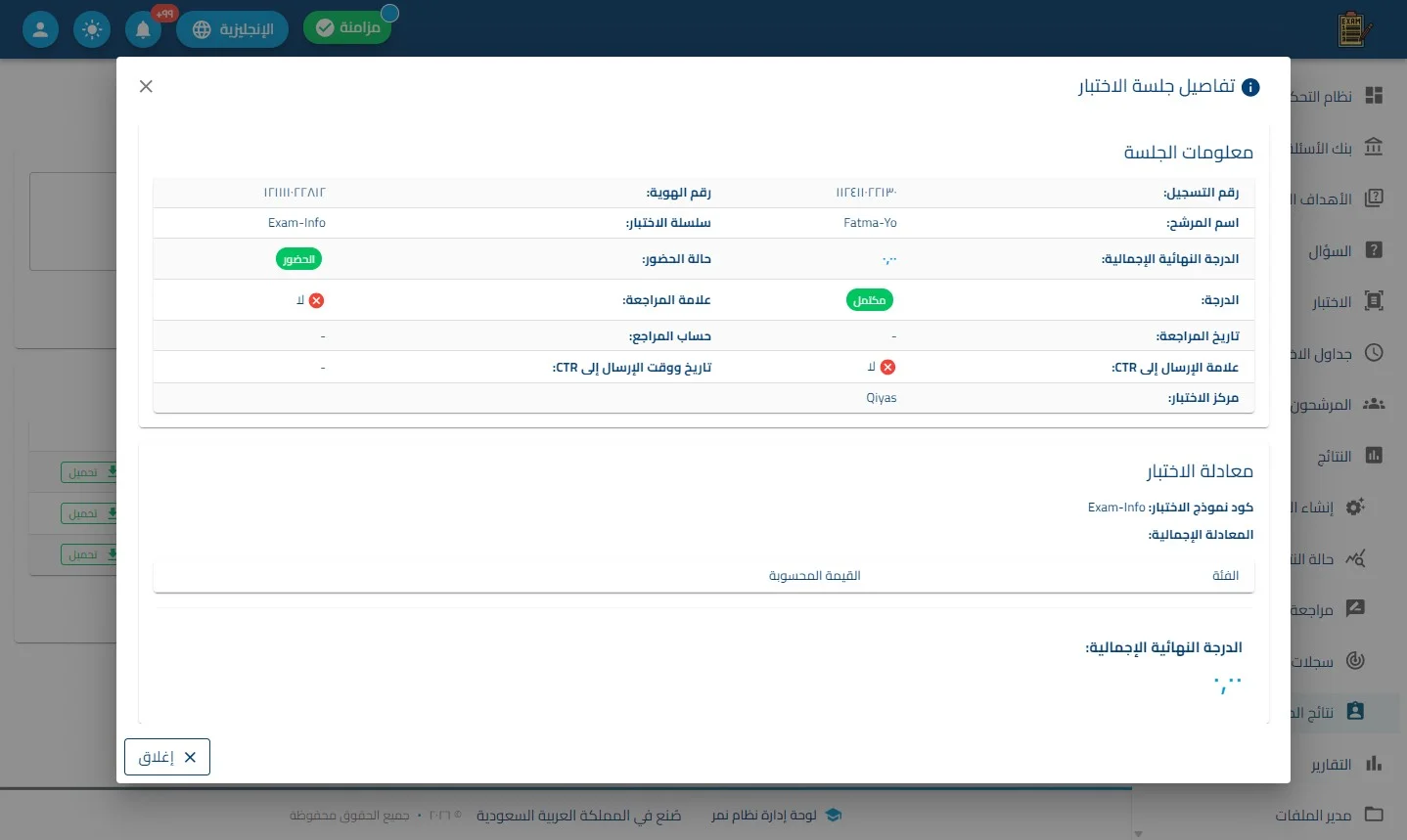Image resolution: width=1407 pixels, height=840 pixels.
Task: Click the info icon beside تفاصيل جلسة الاختبار
Action: tap(1250, 87)
